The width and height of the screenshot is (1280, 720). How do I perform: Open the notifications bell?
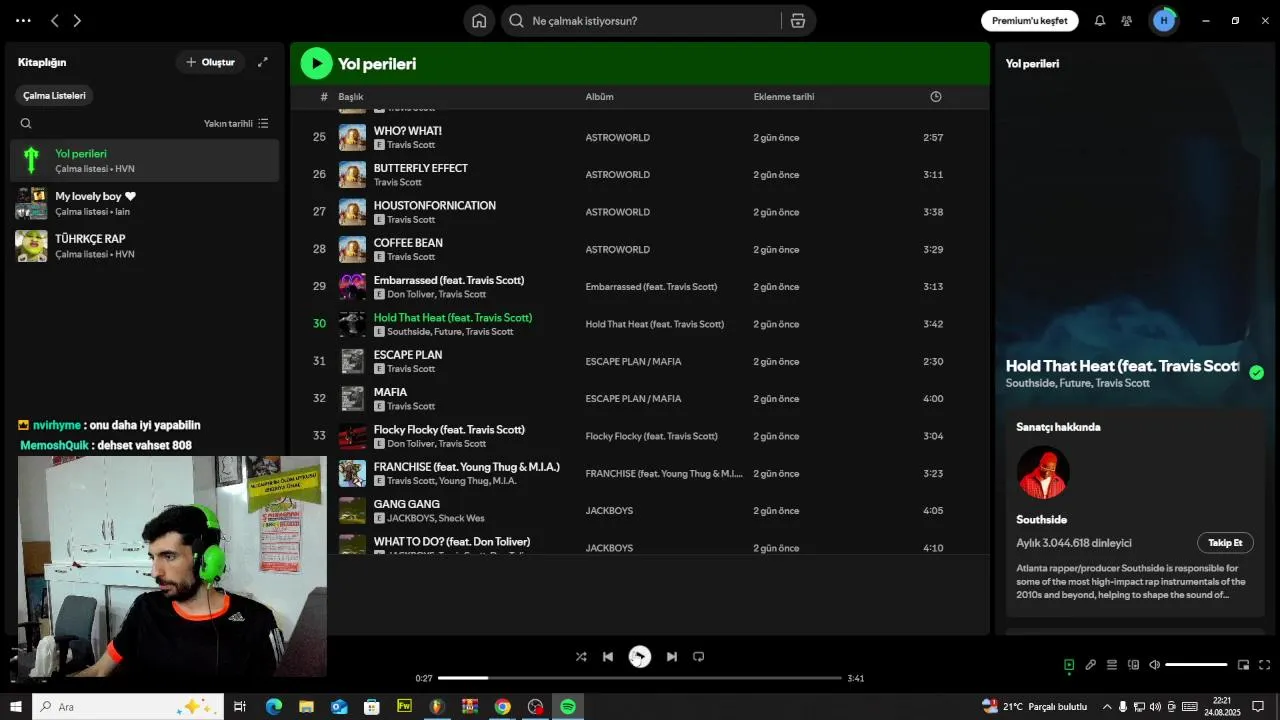pyautogui.click(x=1100, y=21)
